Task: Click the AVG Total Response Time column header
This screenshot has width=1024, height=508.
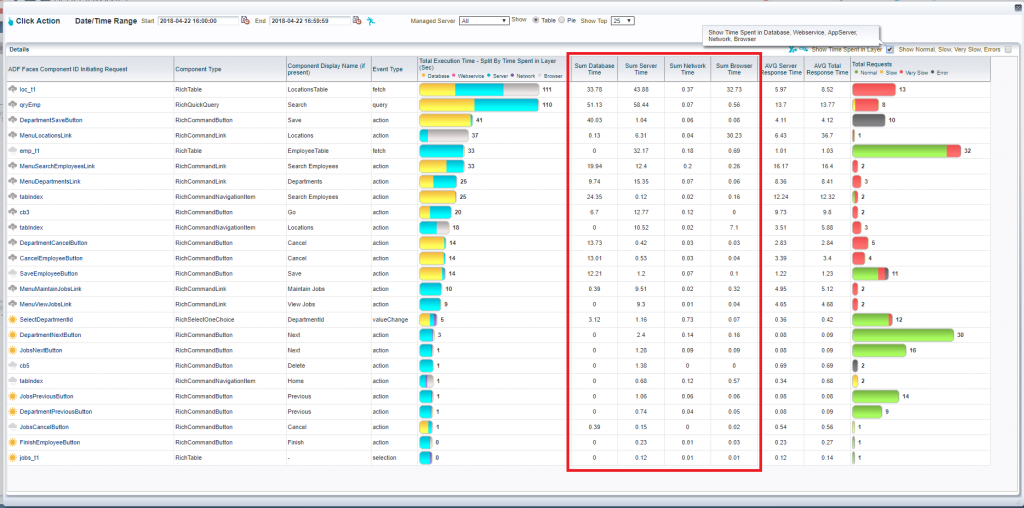Action: pos(826,69)
